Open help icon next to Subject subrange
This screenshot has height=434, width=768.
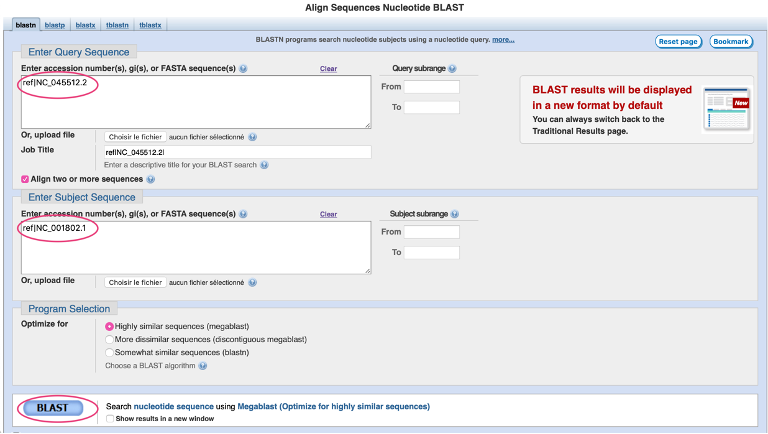pyautogui.click(x=455, y=214)
